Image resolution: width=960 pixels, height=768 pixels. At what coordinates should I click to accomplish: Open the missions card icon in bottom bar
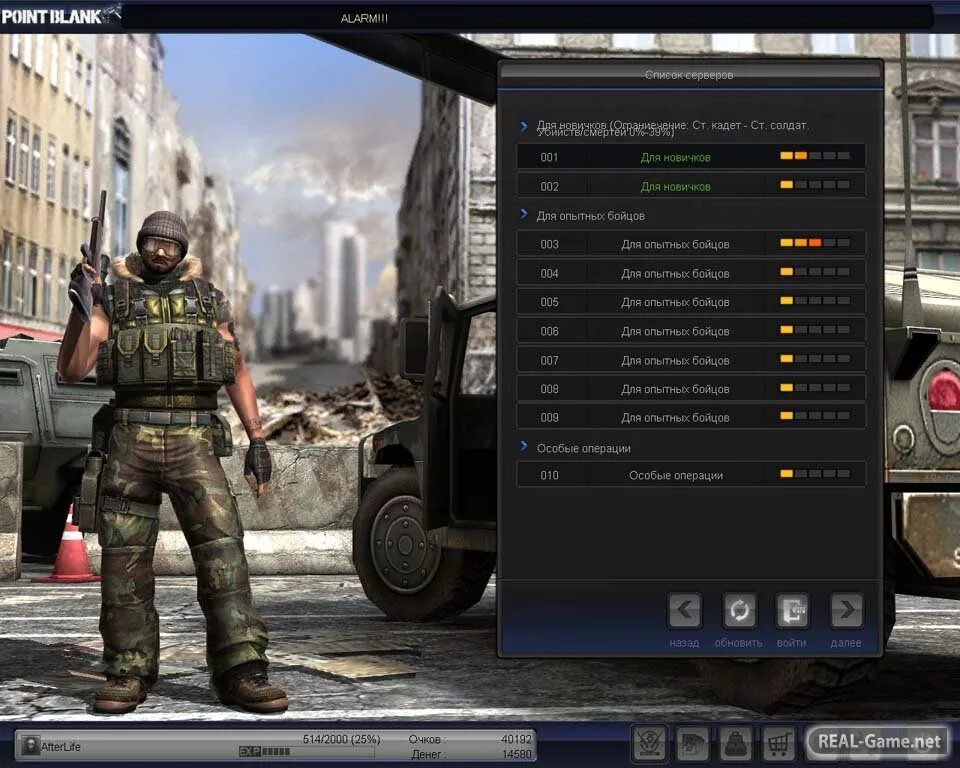pos(692,744)
